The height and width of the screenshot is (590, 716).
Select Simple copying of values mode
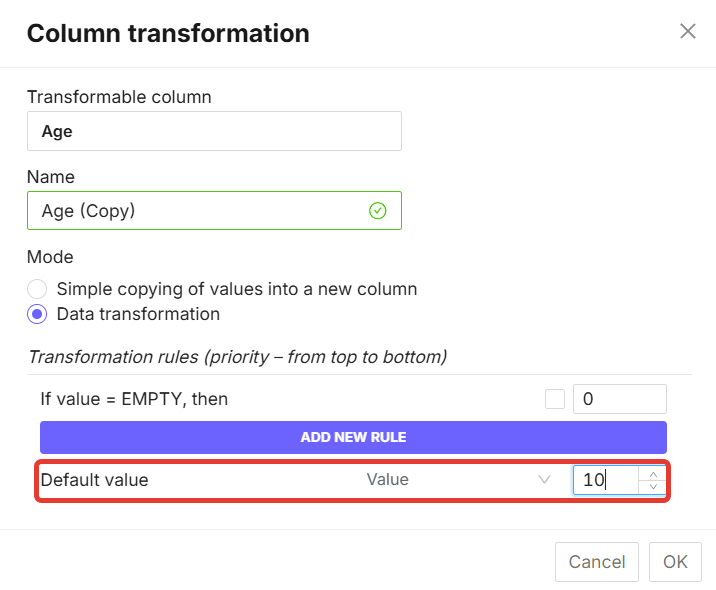click(x=37, y=289)
